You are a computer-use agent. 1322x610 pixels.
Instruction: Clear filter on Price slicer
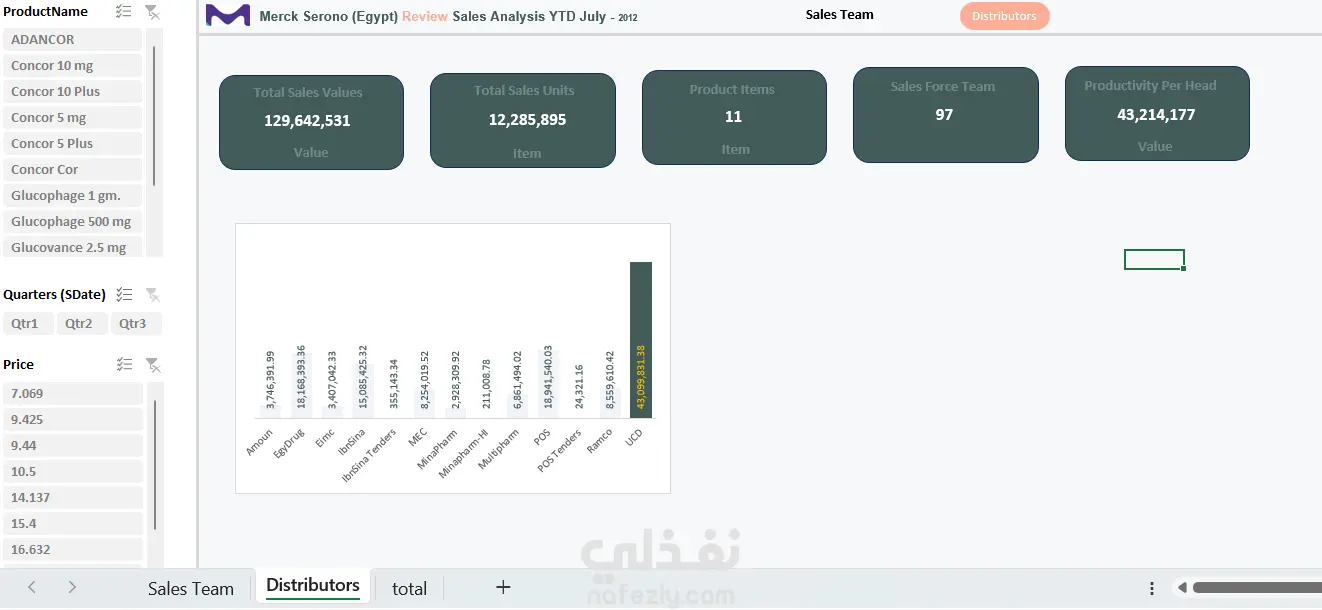point(152,365)
